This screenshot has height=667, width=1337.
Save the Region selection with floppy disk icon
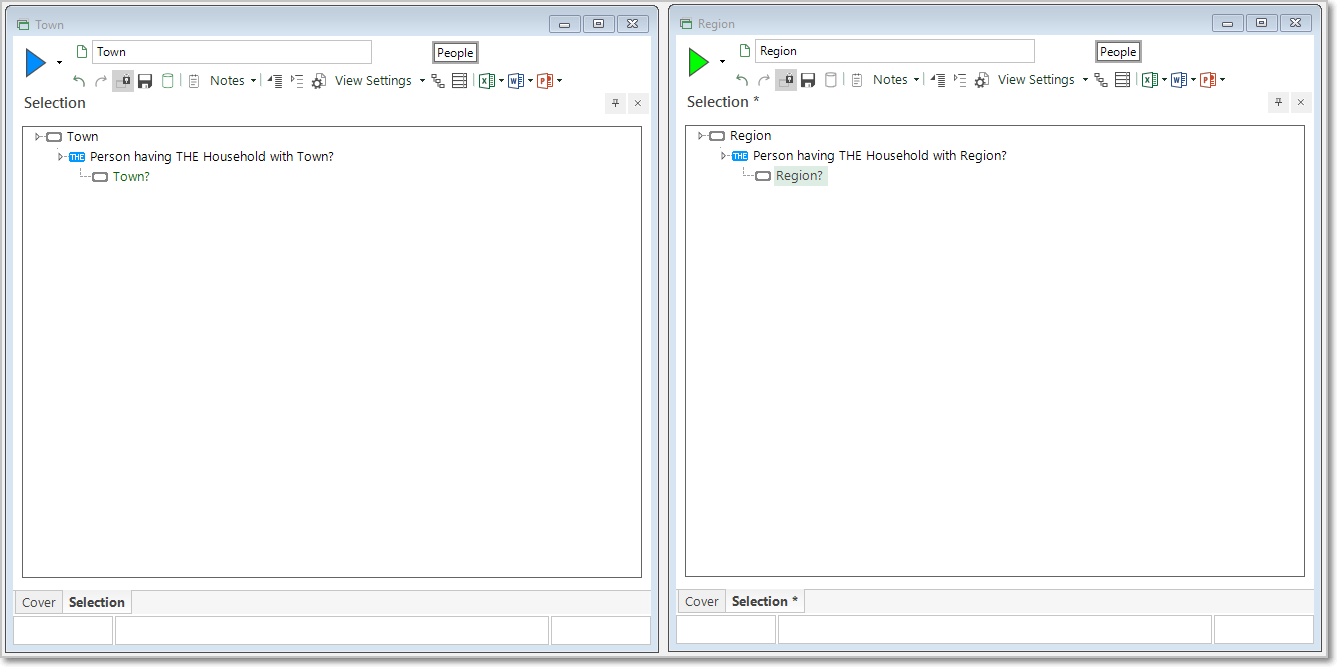[808, 80]
